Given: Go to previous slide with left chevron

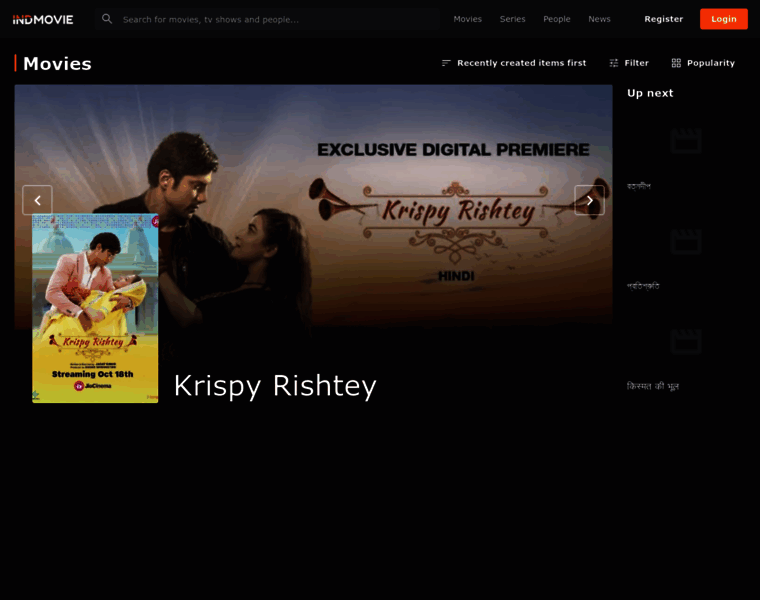Looking at the screenshot, I should click(37, 200).
